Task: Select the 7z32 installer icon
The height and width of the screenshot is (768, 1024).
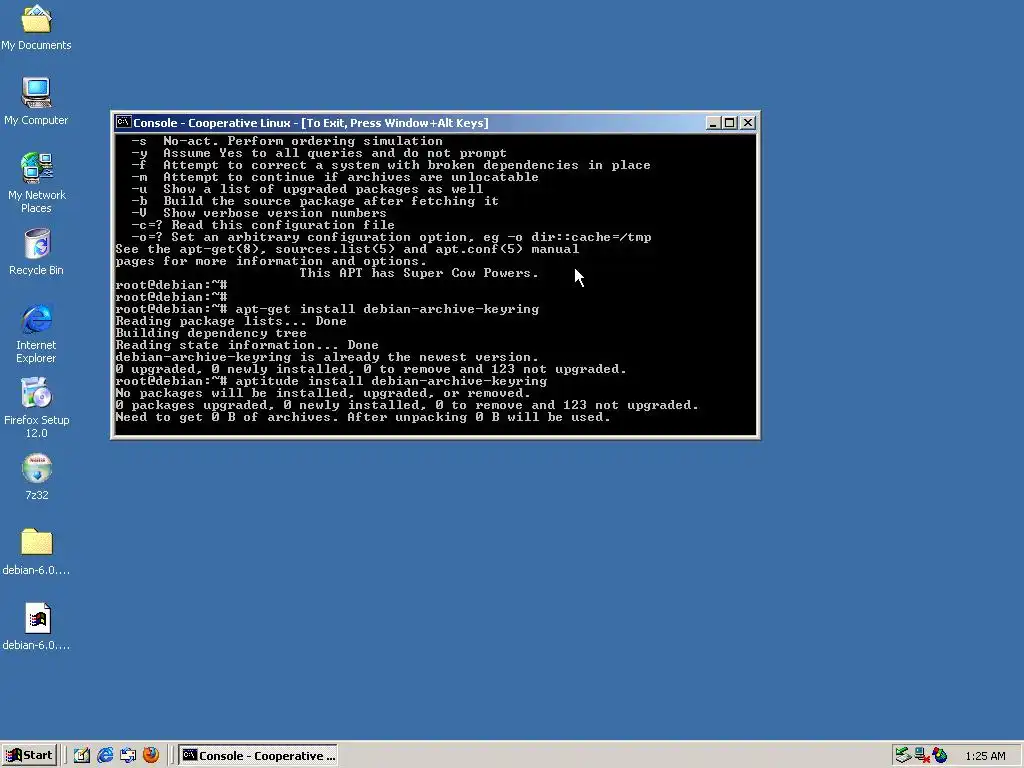Action: tap(37, 477)
